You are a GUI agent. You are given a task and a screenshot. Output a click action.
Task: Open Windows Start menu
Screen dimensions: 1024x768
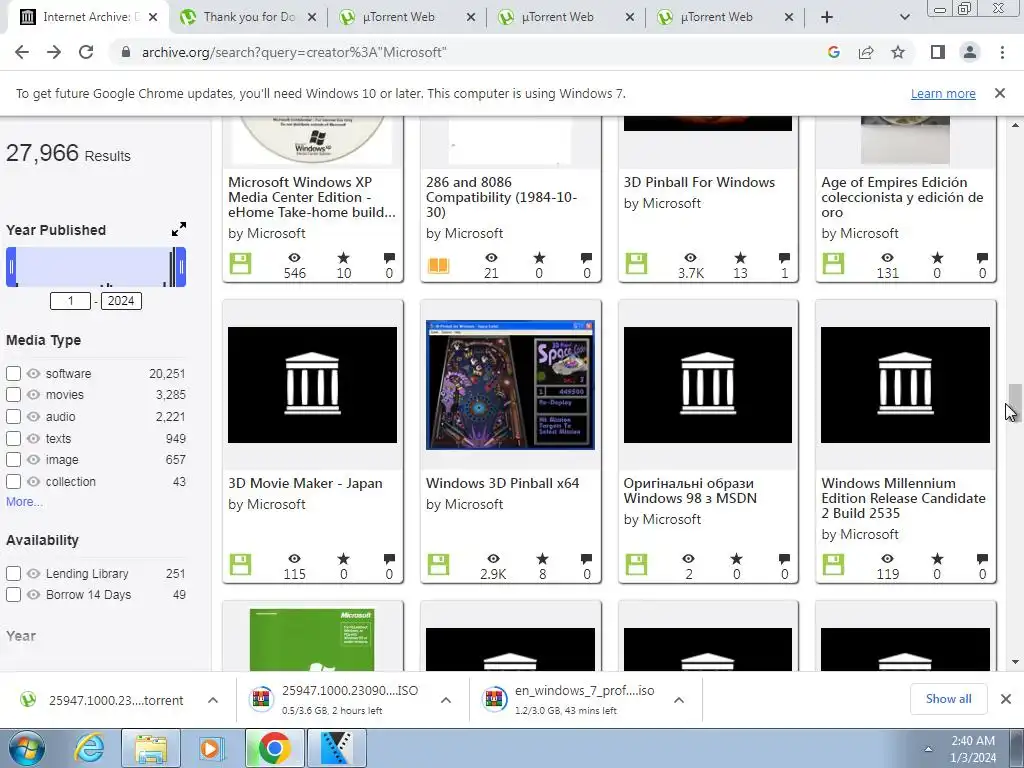(26, 748)
